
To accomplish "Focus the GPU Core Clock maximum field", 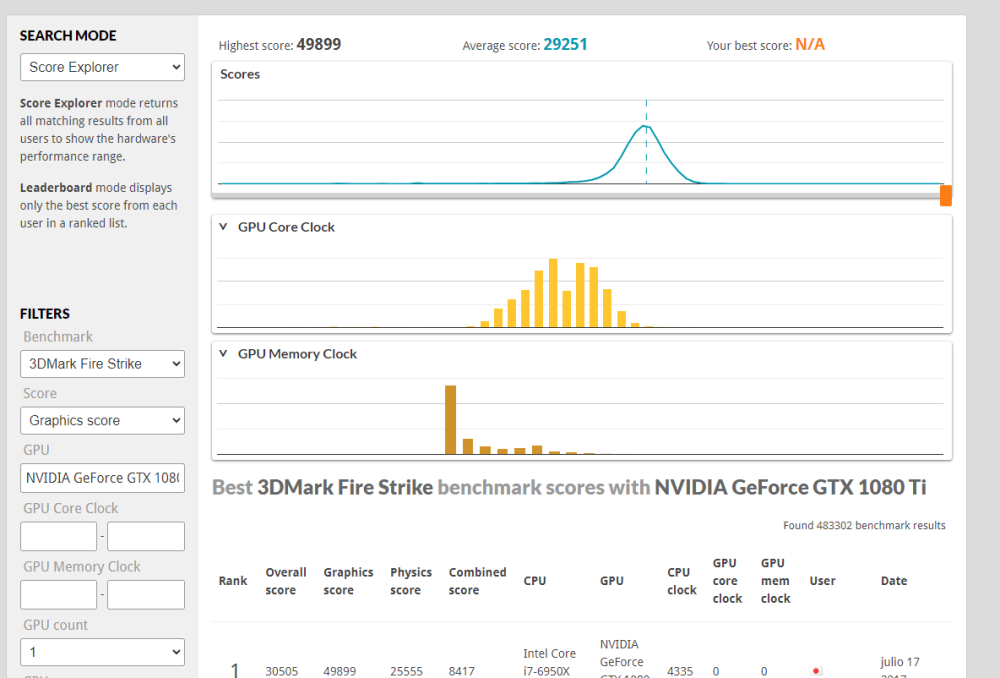I will click(146, 536).
